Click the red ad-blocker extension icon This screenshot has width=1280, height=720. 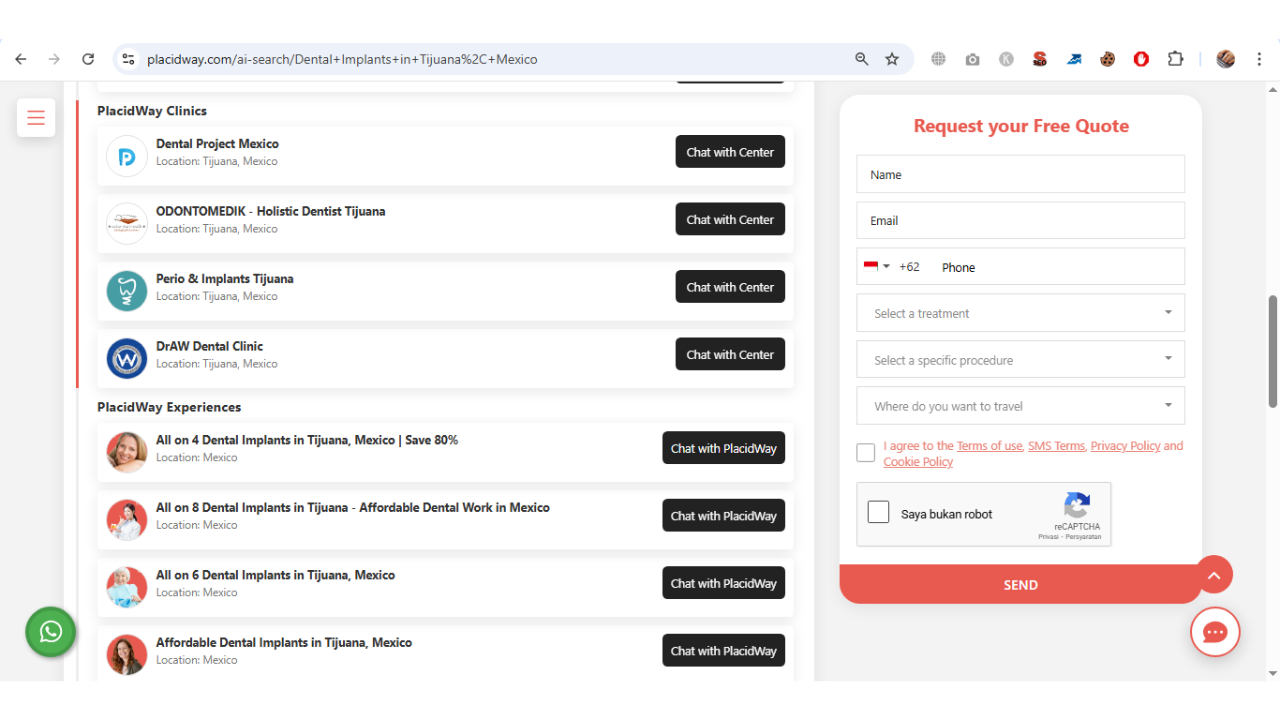1141,59
